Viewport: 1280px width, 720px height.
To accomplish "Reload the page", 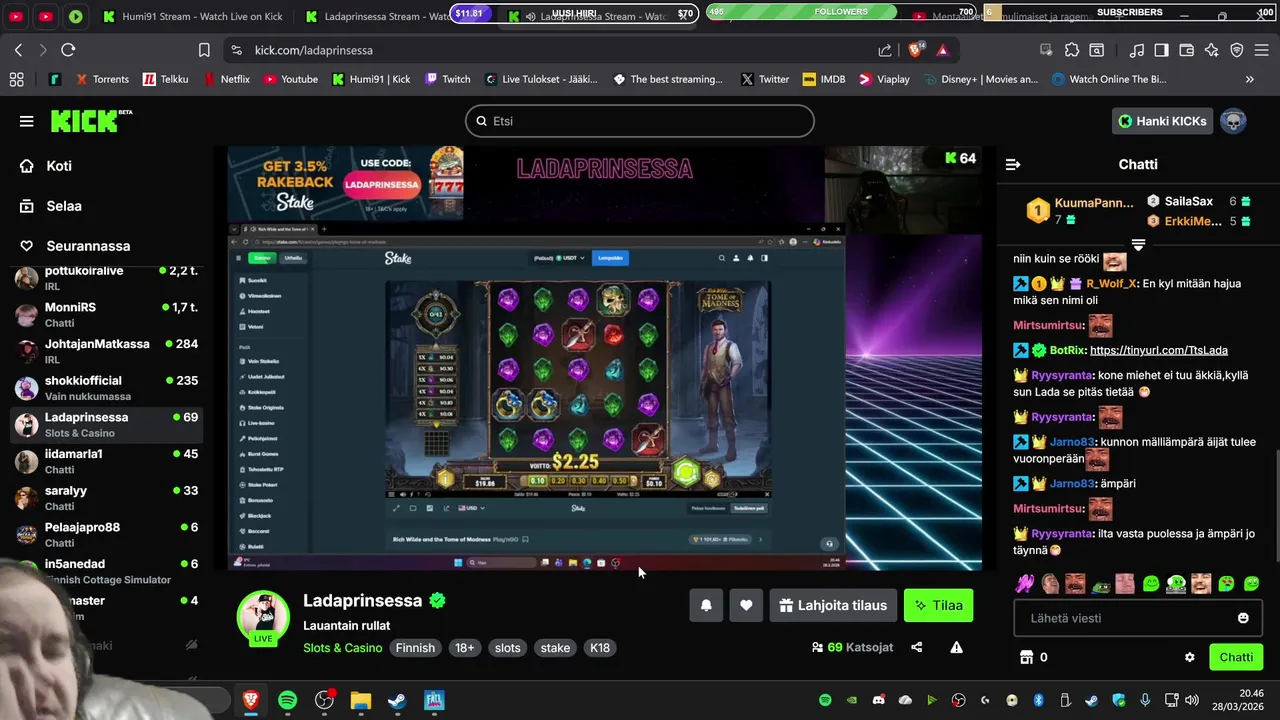I will (68, 50).
